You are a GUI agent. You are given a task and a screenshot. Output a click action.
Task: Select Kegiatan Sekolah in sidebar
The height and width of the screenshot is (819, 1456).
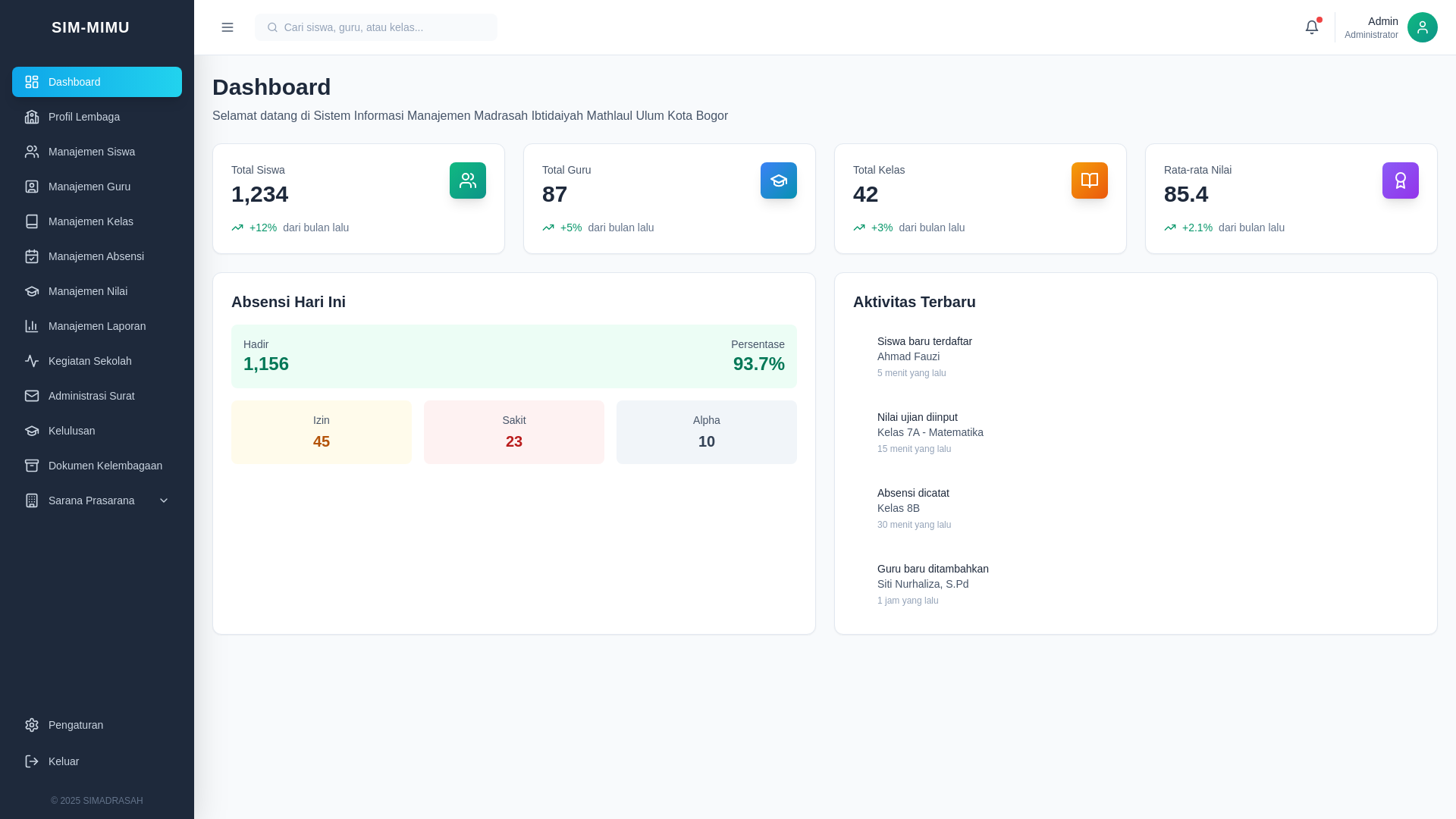coord(89,361)
